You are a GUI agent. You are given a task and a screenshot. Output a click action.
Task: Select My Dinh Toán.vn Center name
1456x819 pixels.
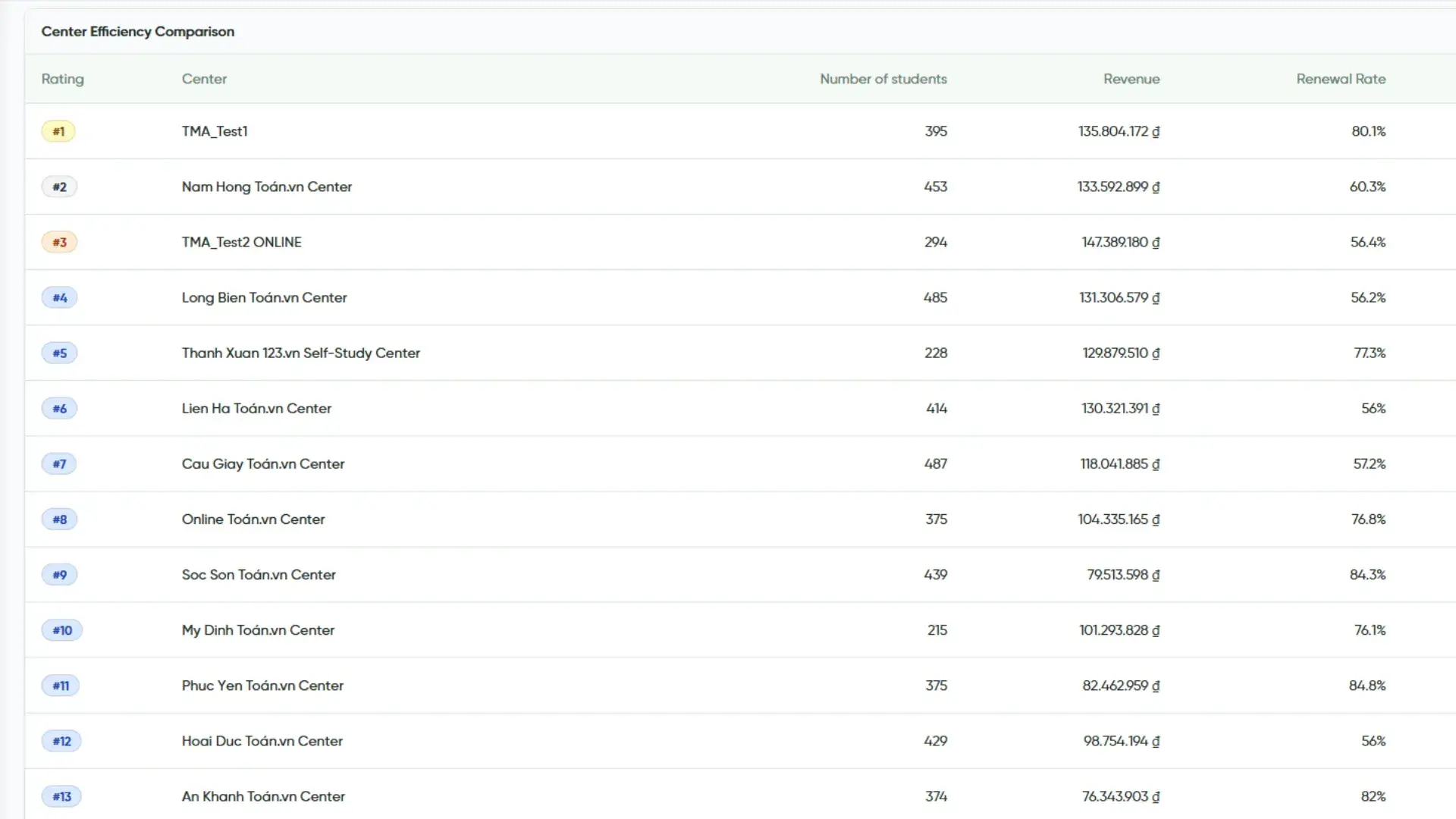(258, 630)
